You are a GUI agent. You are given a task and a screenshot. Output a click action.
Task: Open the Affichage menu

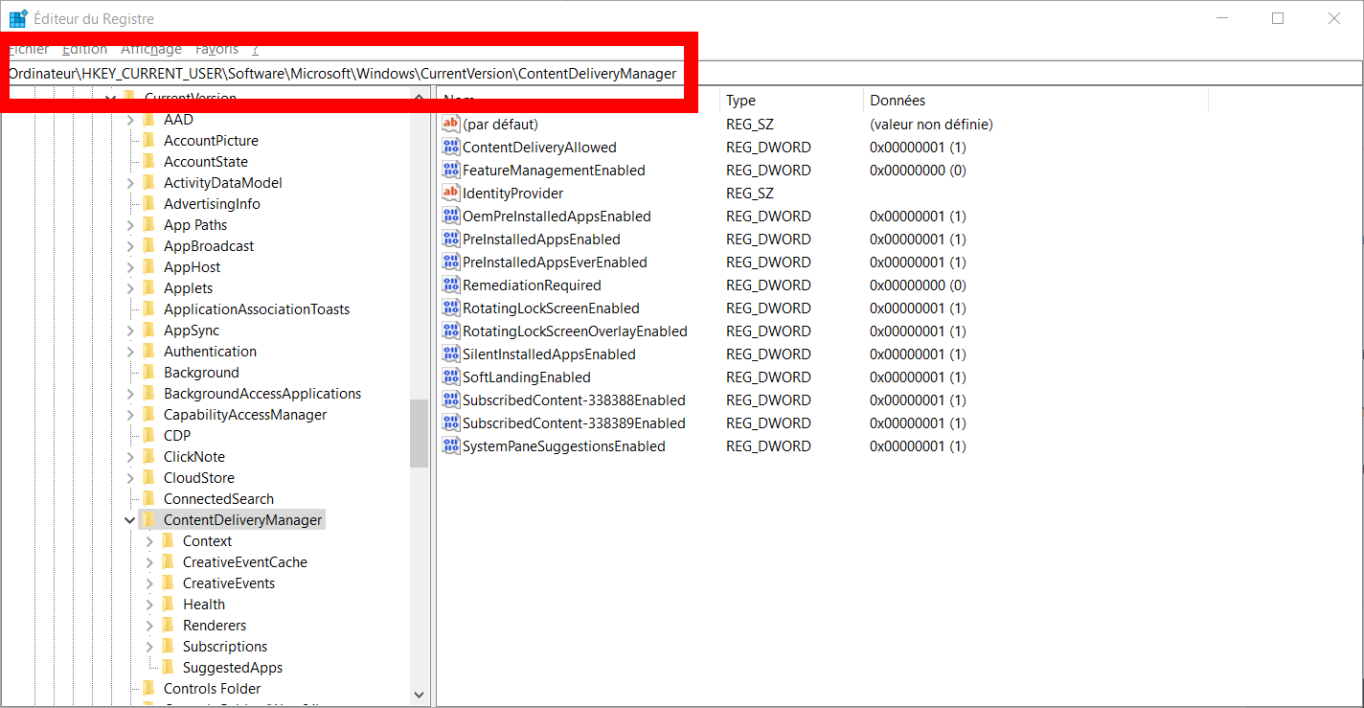coord(151,49)
